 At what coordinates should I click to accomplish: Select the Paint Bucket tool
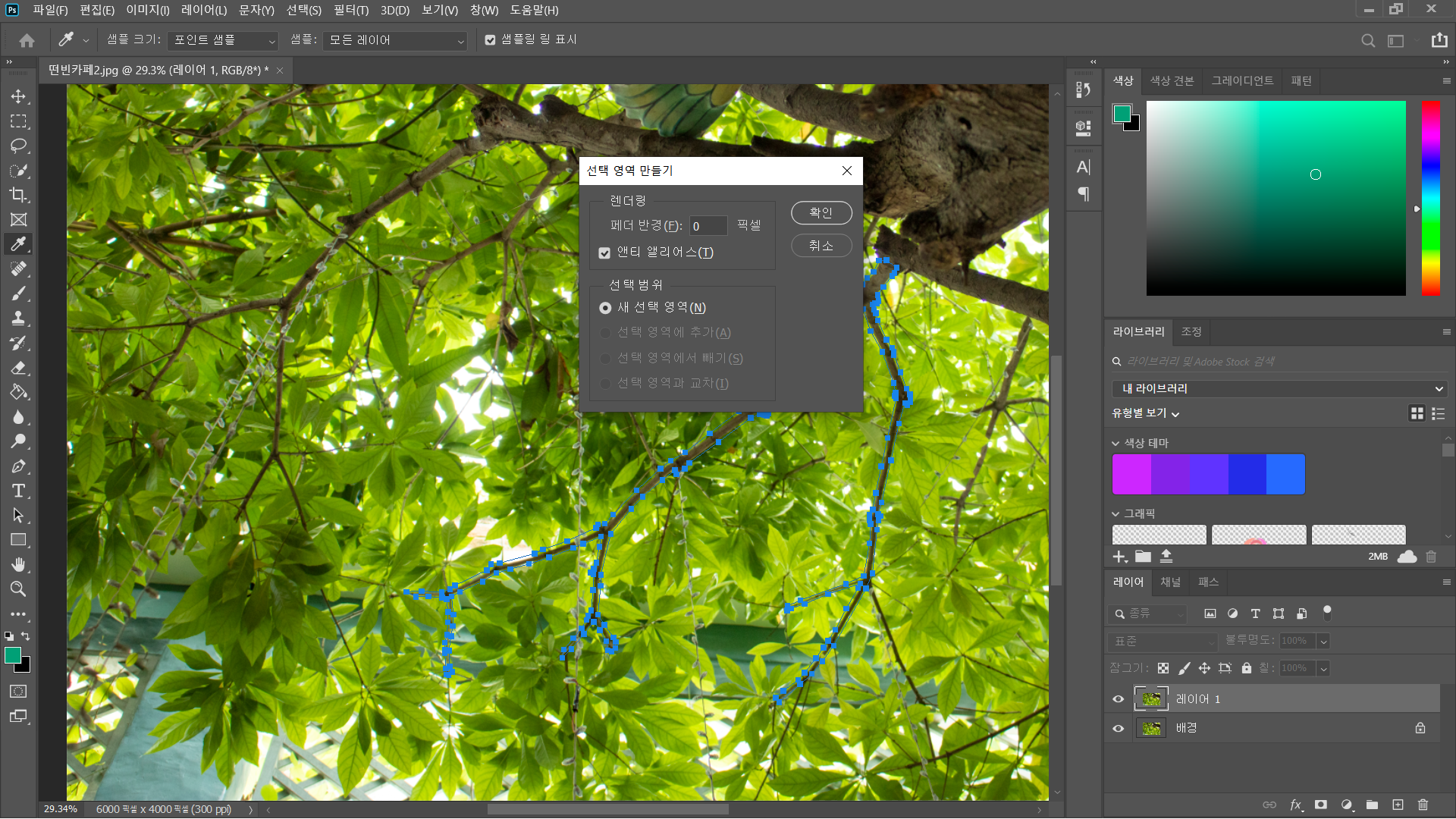tap(18, 392)
